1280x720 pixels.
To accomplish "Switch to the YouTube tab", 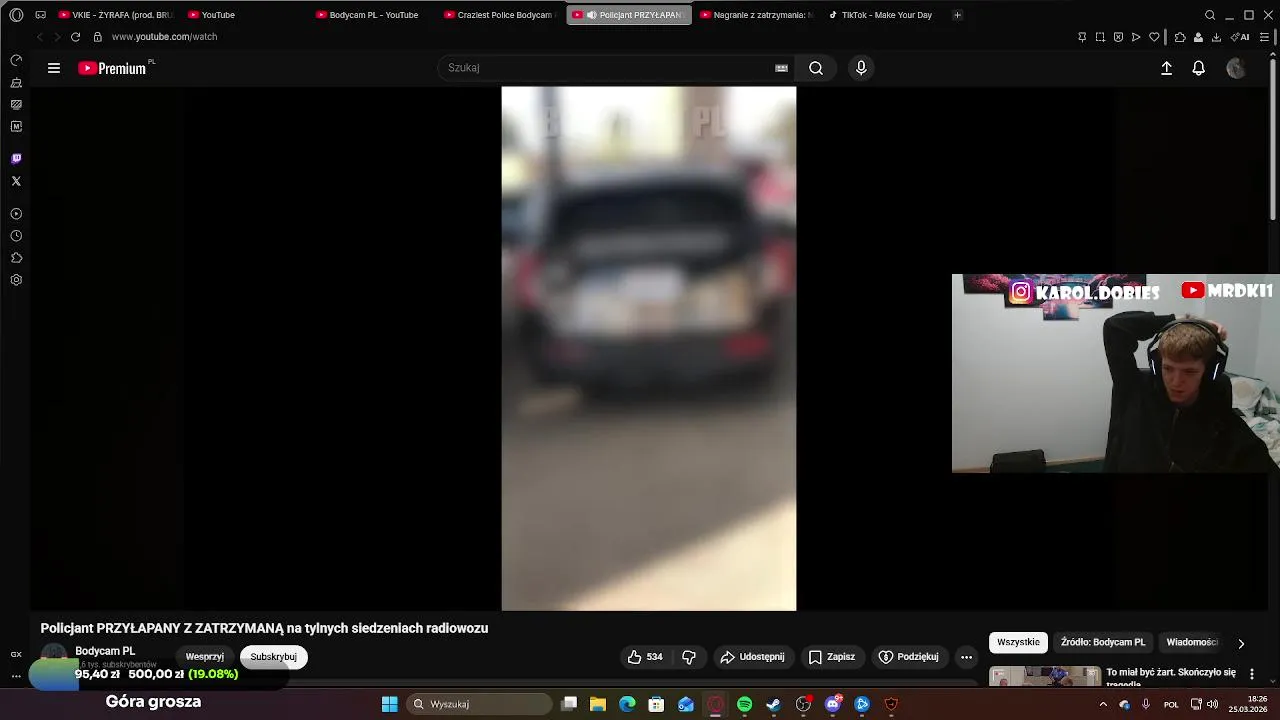I will (x=218, y=15).
